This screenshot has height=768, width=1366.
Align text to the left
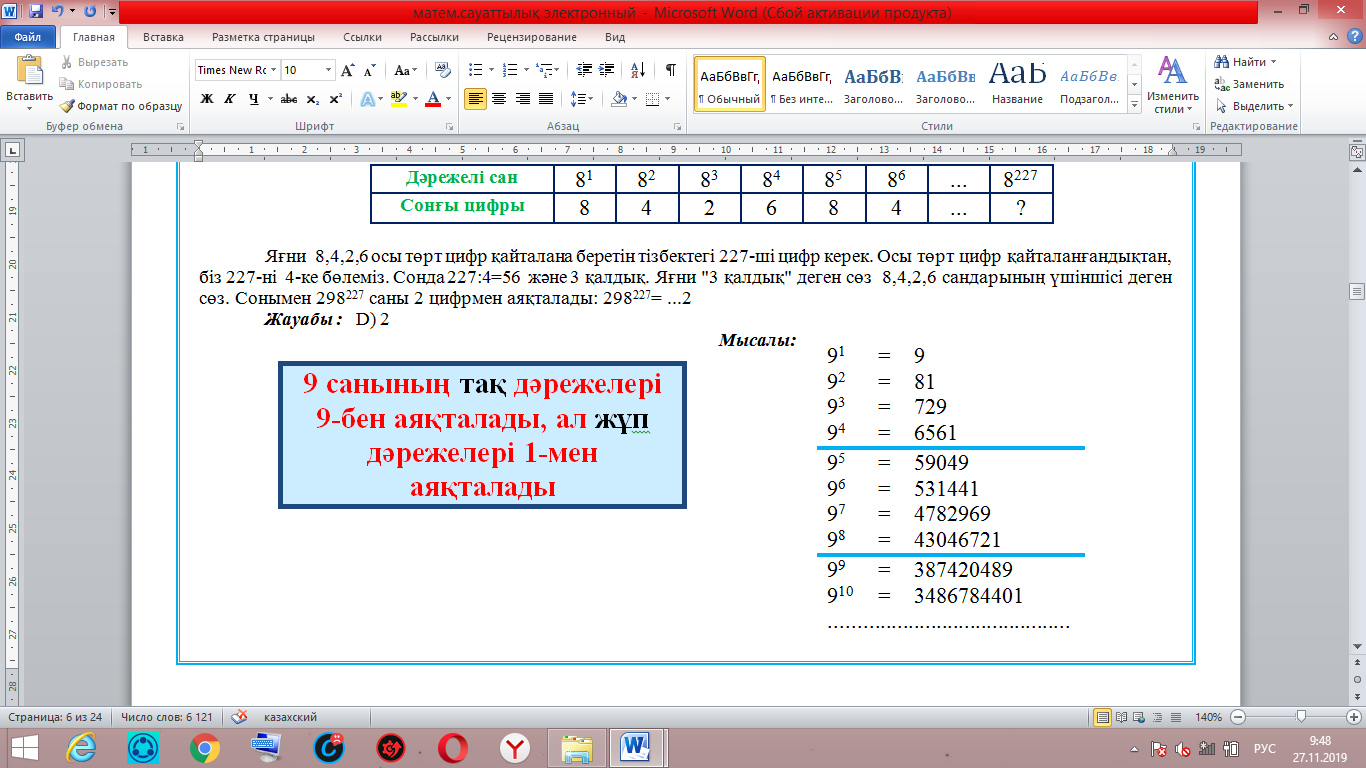coord(476,99)
